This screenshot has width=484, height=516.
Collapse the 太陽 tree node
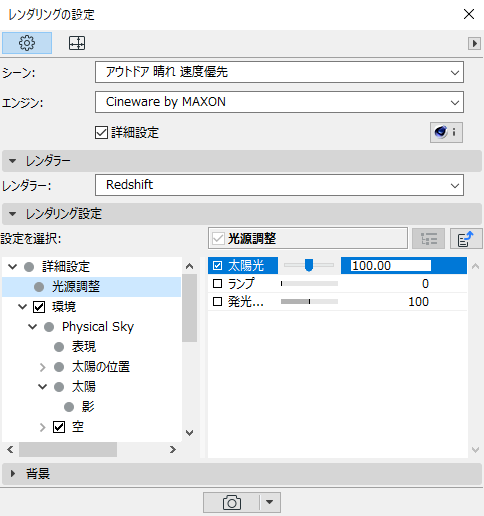pyautogui.click(x=43, y=387)
